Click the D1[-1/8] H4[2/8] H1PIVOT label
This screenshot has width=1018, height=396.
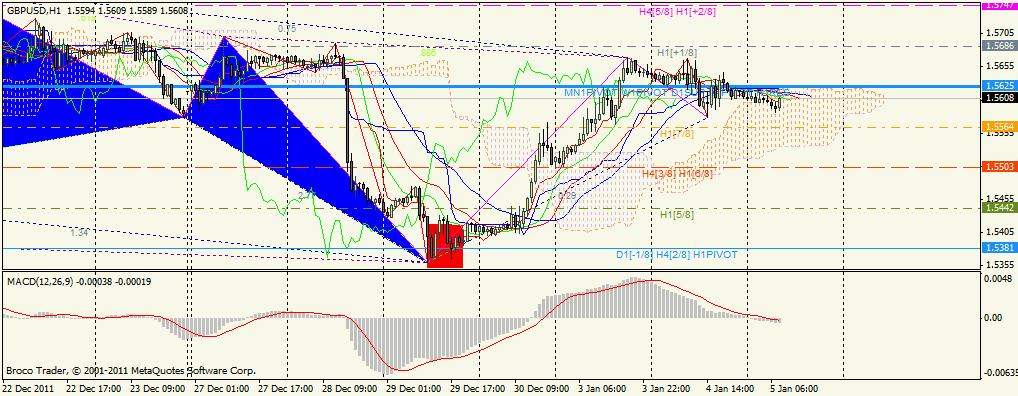(677, 255)
